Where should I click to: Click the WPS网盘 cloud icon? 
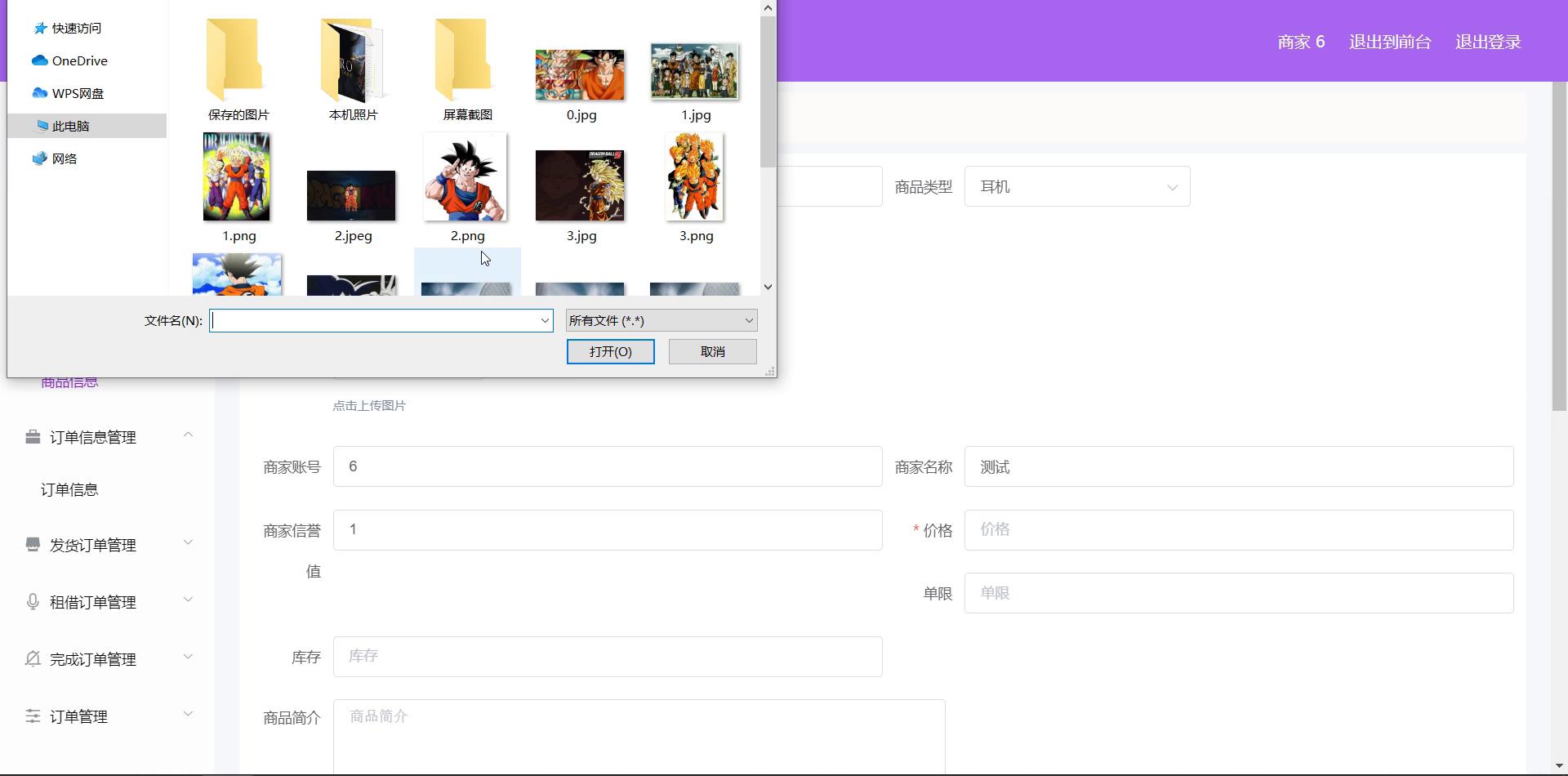(39, 93)
